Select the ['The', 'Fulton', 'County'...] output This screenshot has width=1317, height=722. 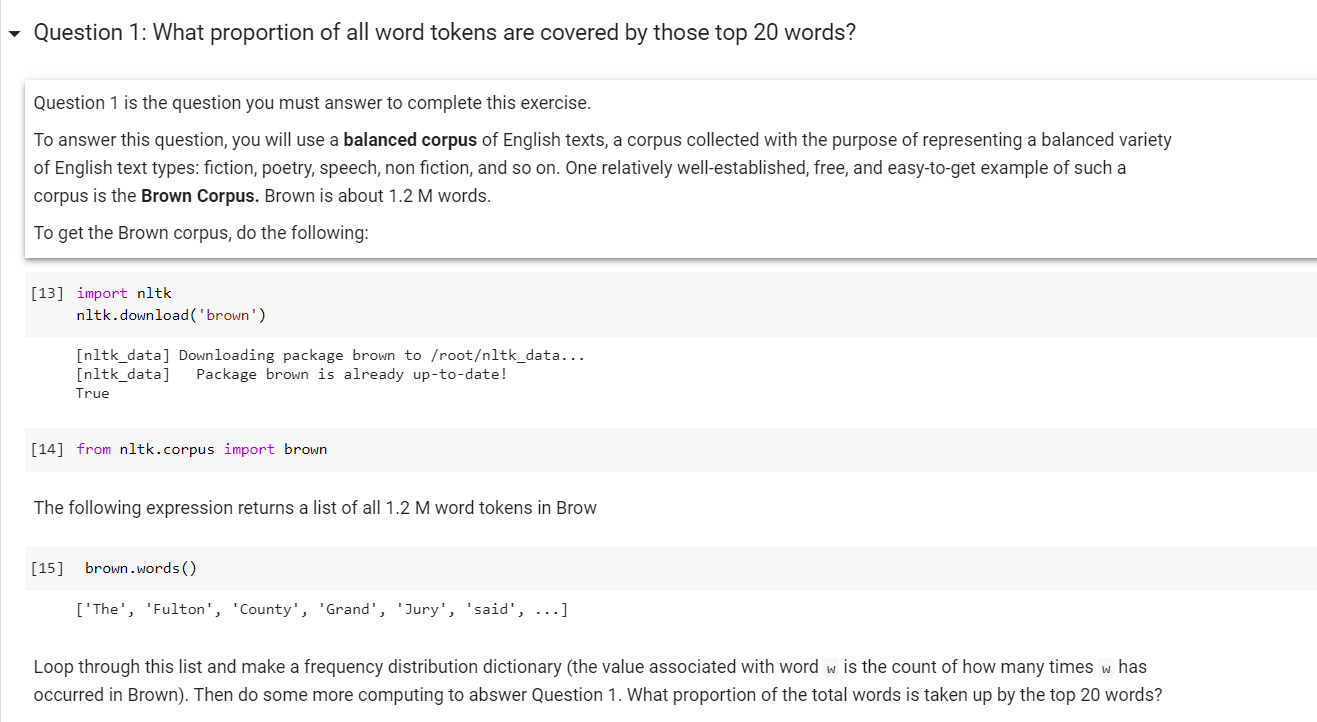click(x=320, y=608)
